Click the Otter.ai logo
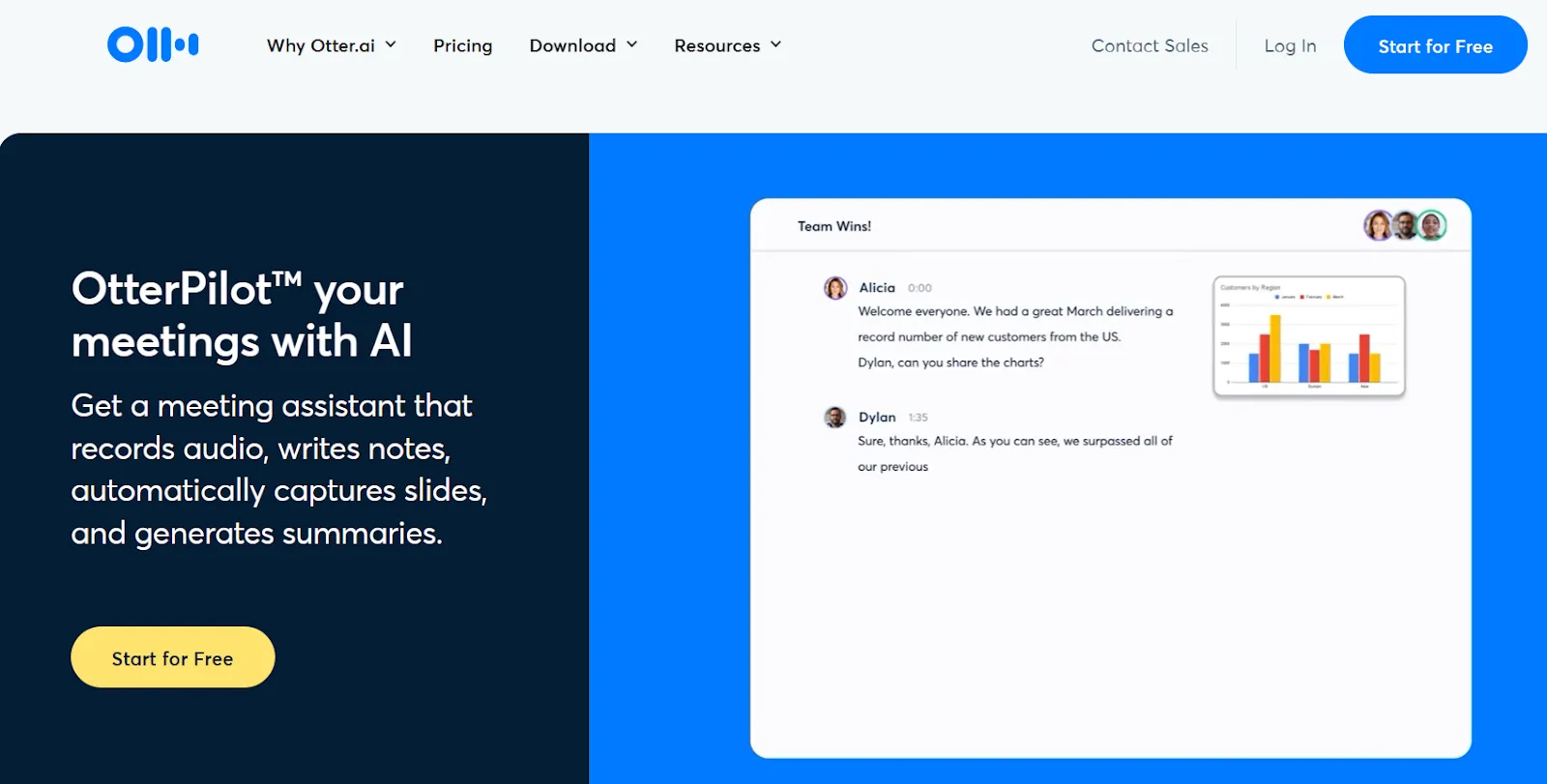The image size is (1547, 784). (153, 44)
